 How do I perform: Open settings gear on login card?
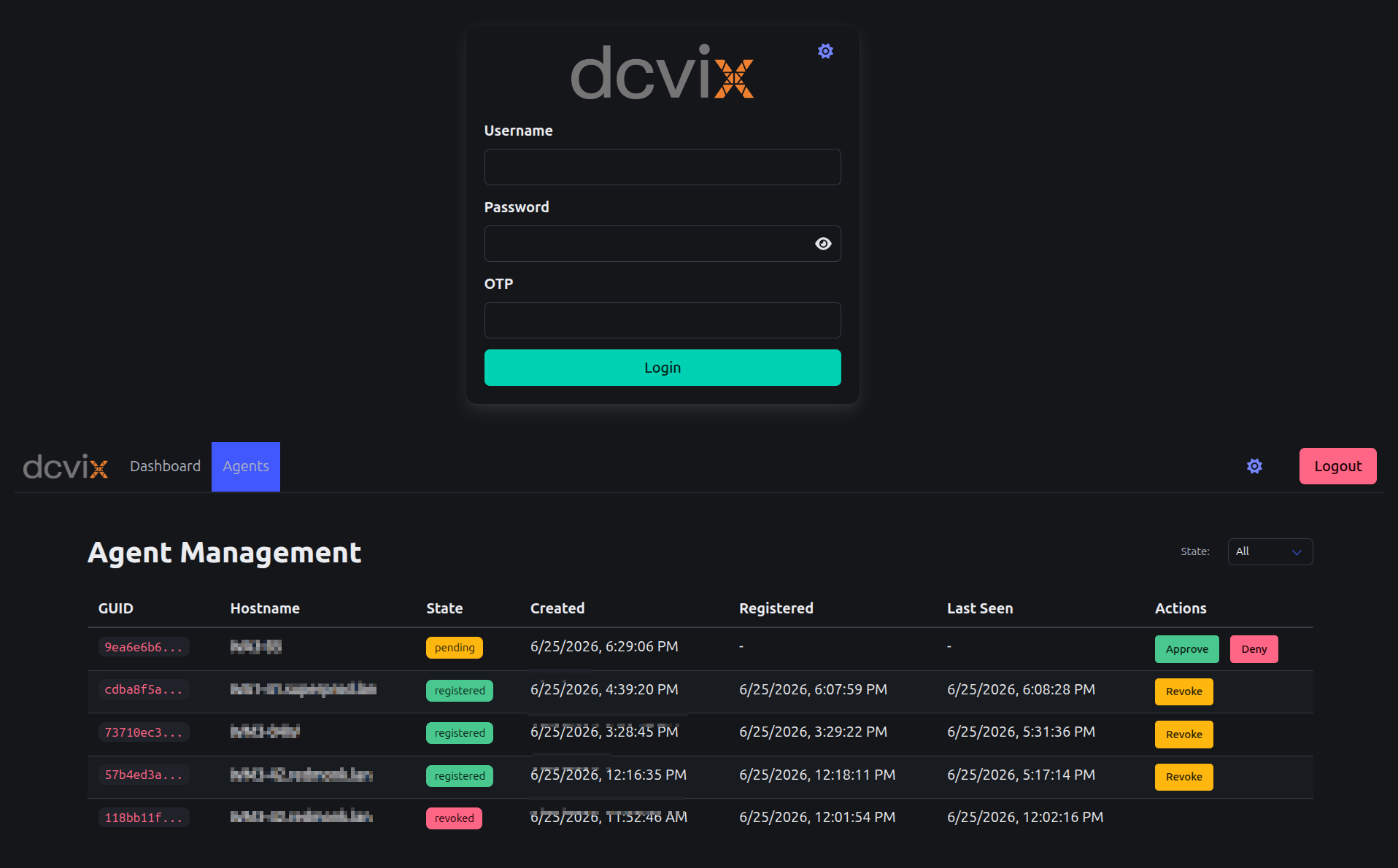coord(825,51)
